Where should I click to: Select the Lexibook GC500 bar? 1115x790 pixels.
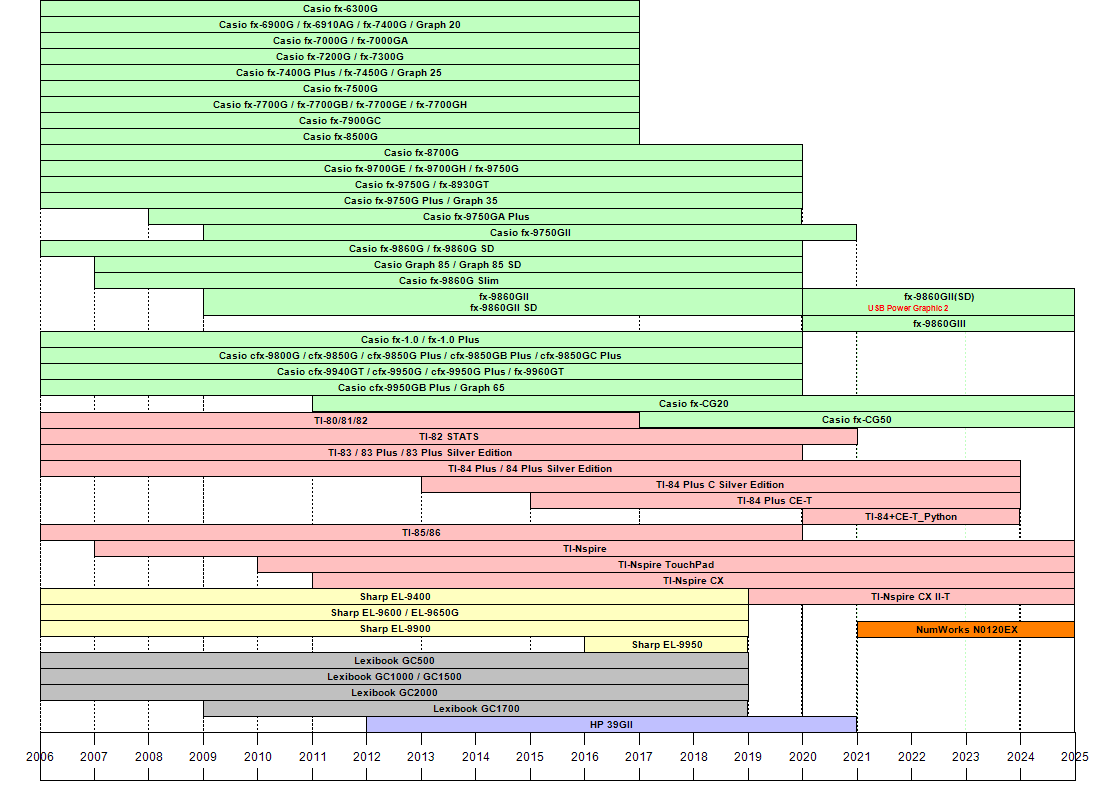pyautogui.click(x=395, y=661)
